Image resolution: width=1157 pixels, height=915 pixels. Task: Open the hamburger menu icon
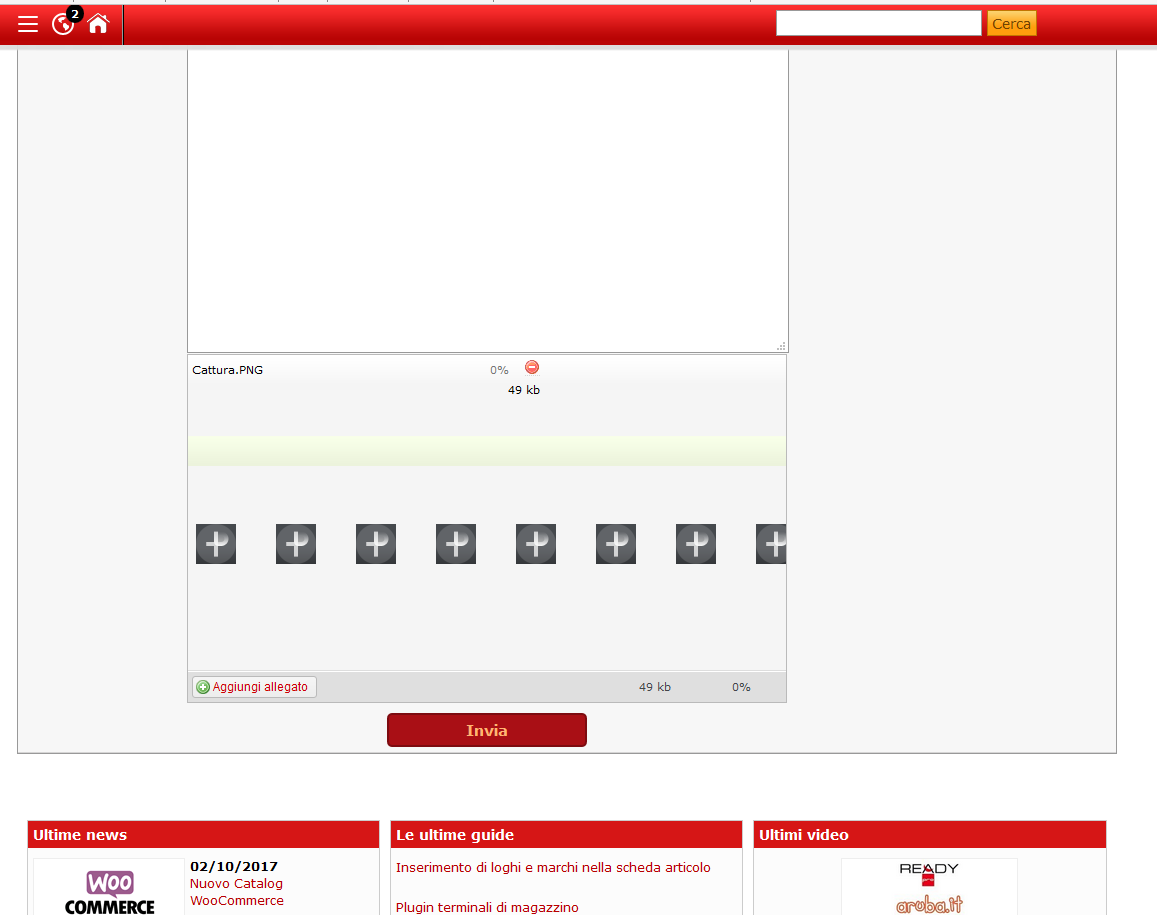click(x=28, y=24)
